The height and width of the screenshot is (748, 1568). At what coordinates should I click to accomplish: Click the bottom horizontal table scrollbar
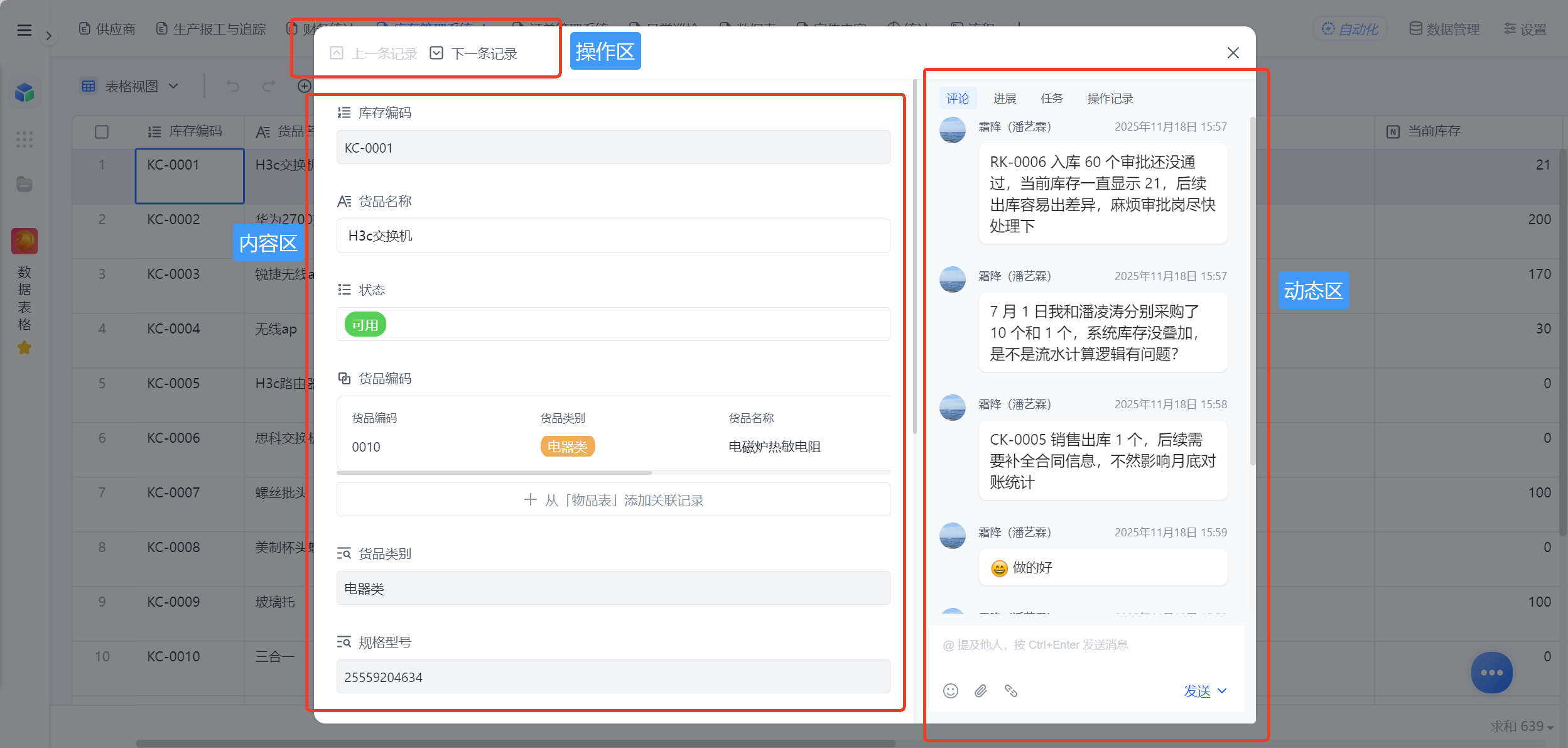(x=516, y=743)
